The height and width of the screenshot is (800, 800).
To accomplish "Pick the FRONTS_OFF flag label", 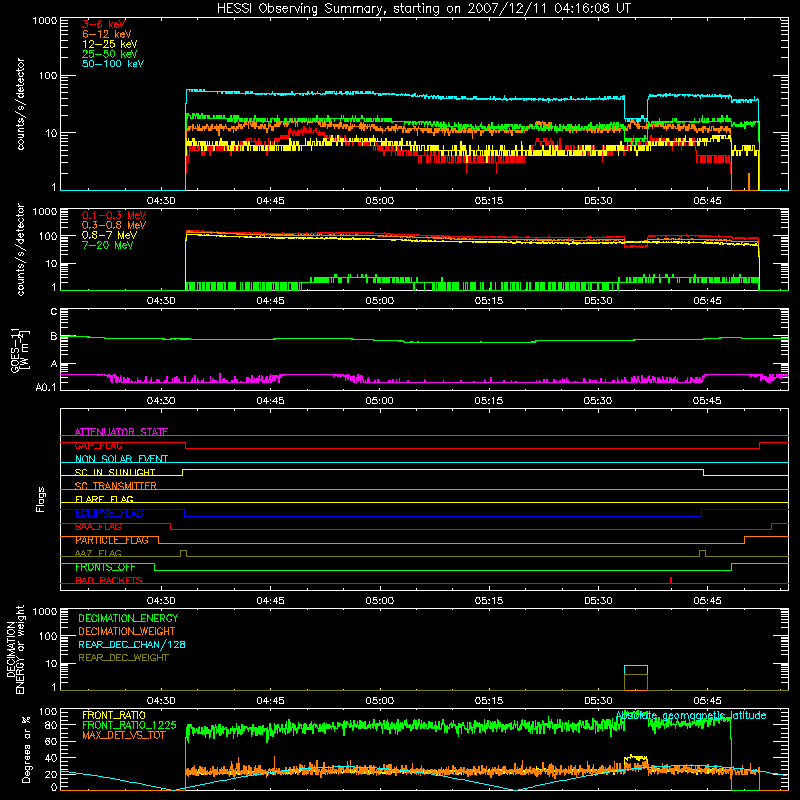I will tap(105, 567).
